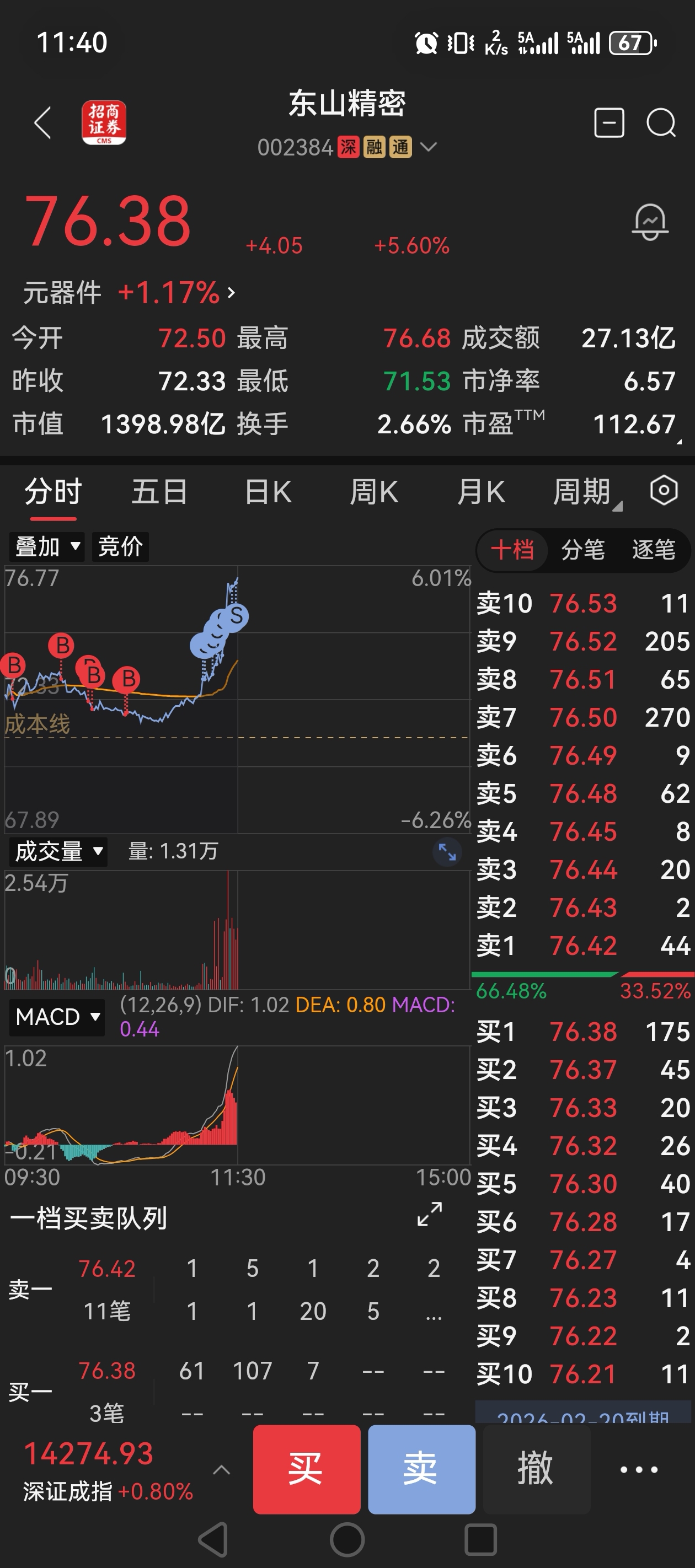Open 元器件 sector link
The width and height of the screenshot is (695, 1568).
point(130,293)
